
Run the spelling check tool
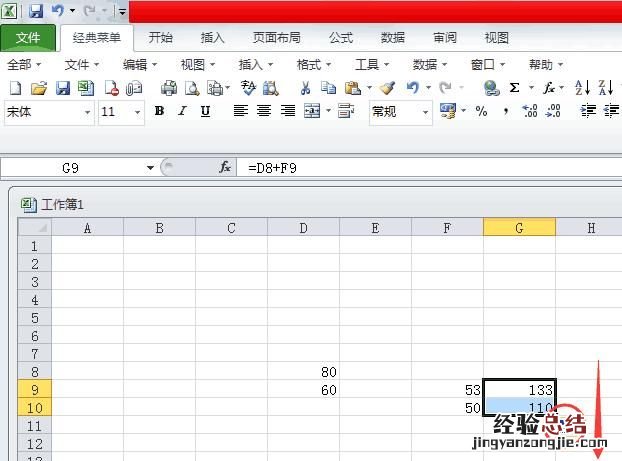pyautogui.click(x=248, y=88)
